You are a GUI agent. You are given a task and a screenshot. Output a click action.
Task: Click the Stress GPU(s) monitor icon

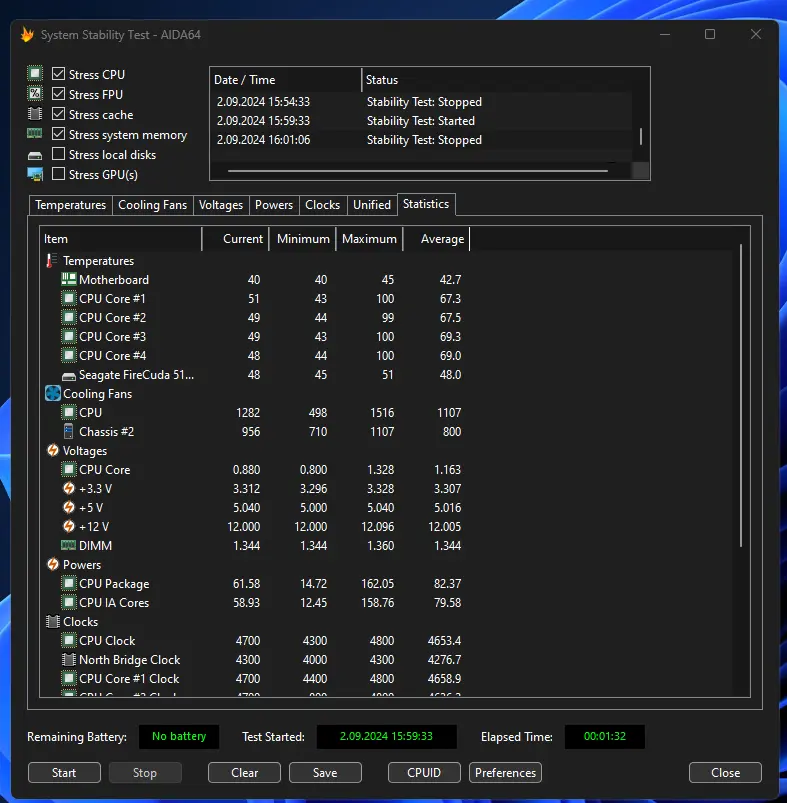(35, 175)
